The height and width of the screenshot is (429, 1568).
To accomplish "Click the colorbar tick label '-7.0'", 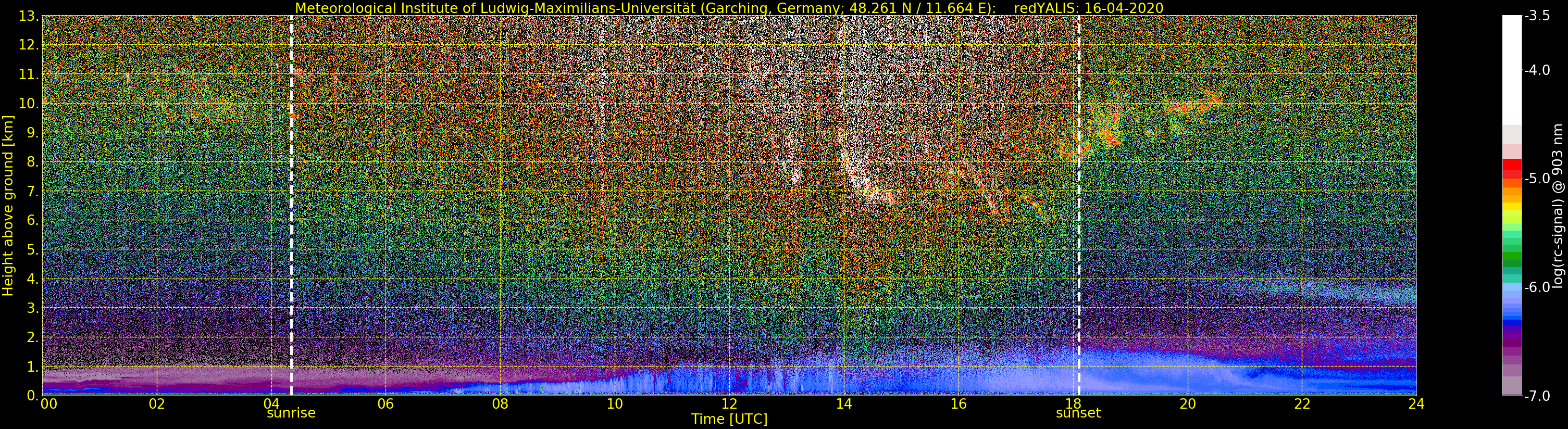I will coord(1537,396).
